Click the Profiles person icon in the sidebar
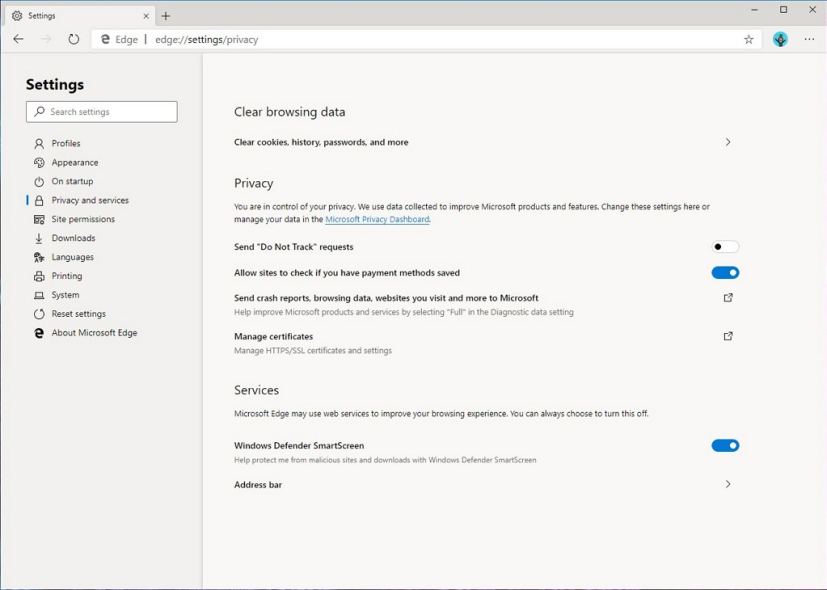The width and height of the screenshot is (827, 590). (39, 143)
